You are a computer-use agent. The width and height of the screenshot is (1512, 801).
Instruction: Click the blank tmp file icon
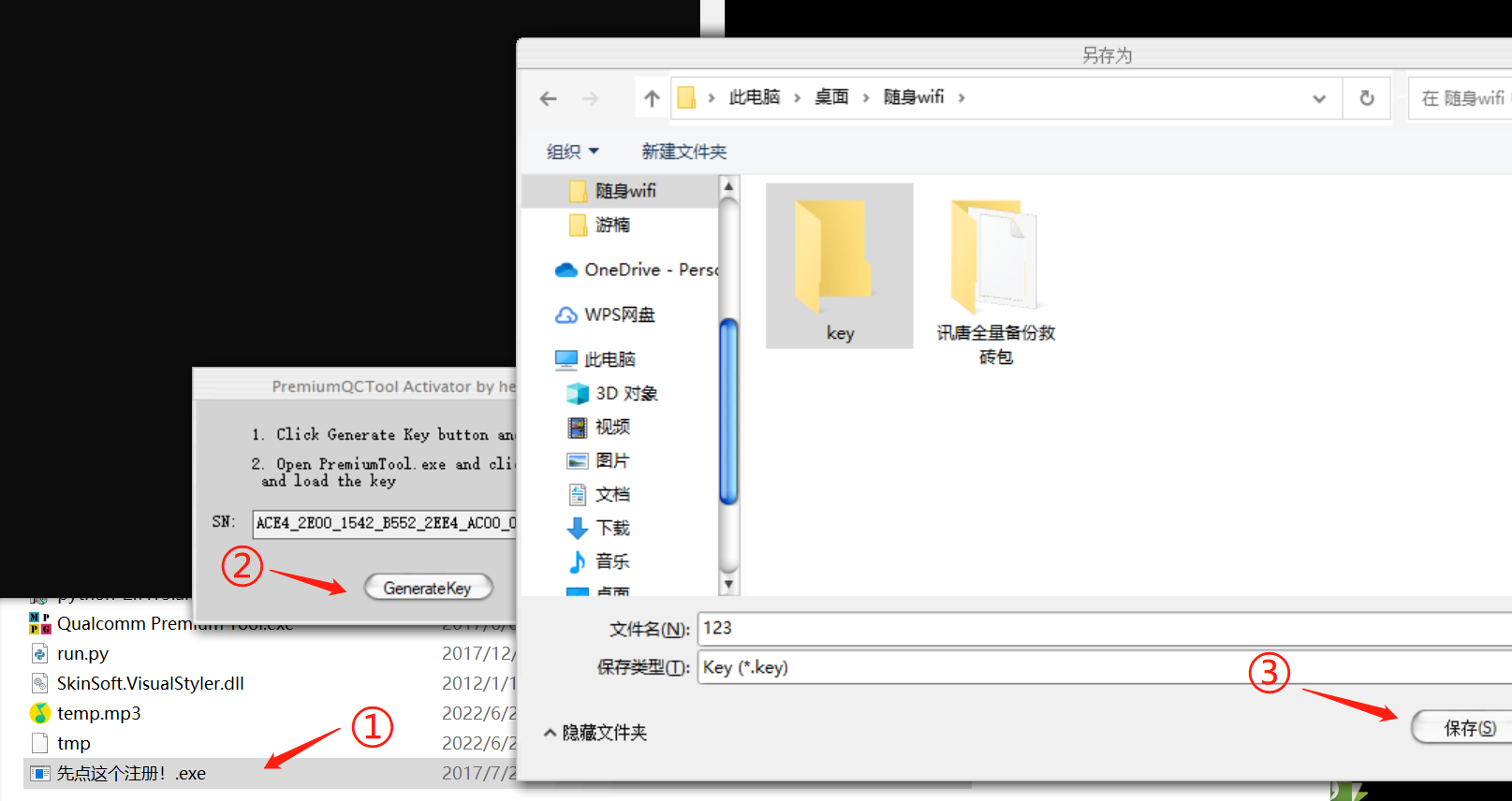pos(39,743)
